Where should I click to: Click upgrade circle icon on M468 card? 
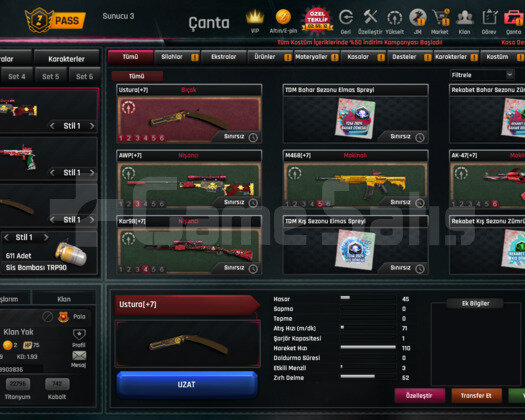click(295, 173)
